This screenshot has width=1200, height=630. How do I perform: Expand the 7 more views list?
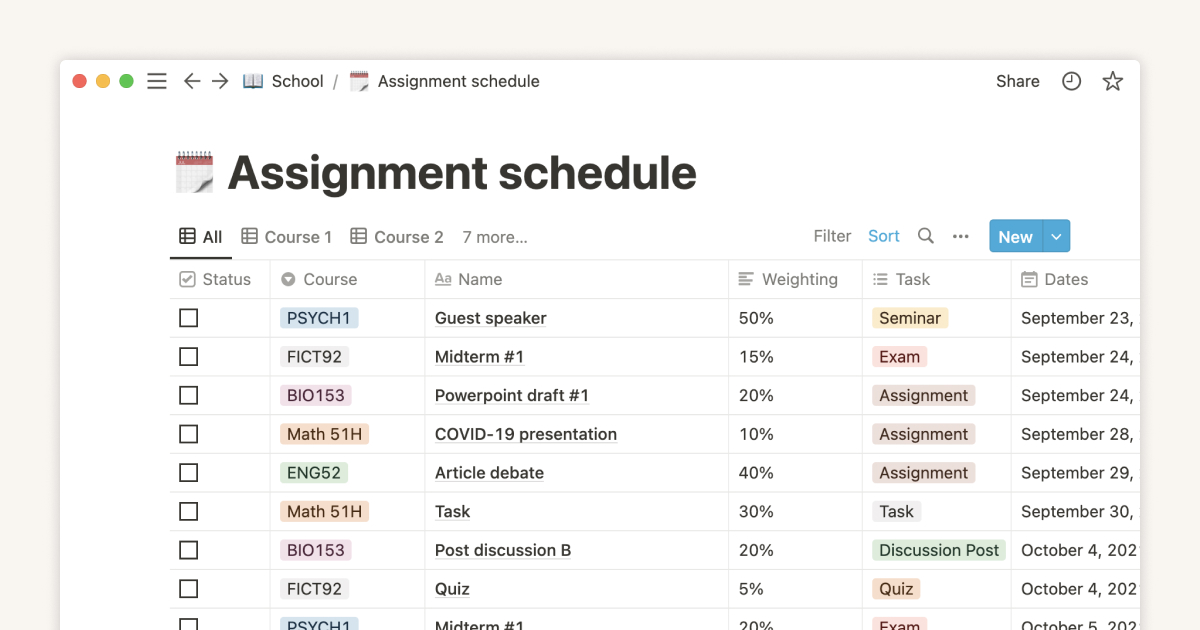tap(494, 237)
